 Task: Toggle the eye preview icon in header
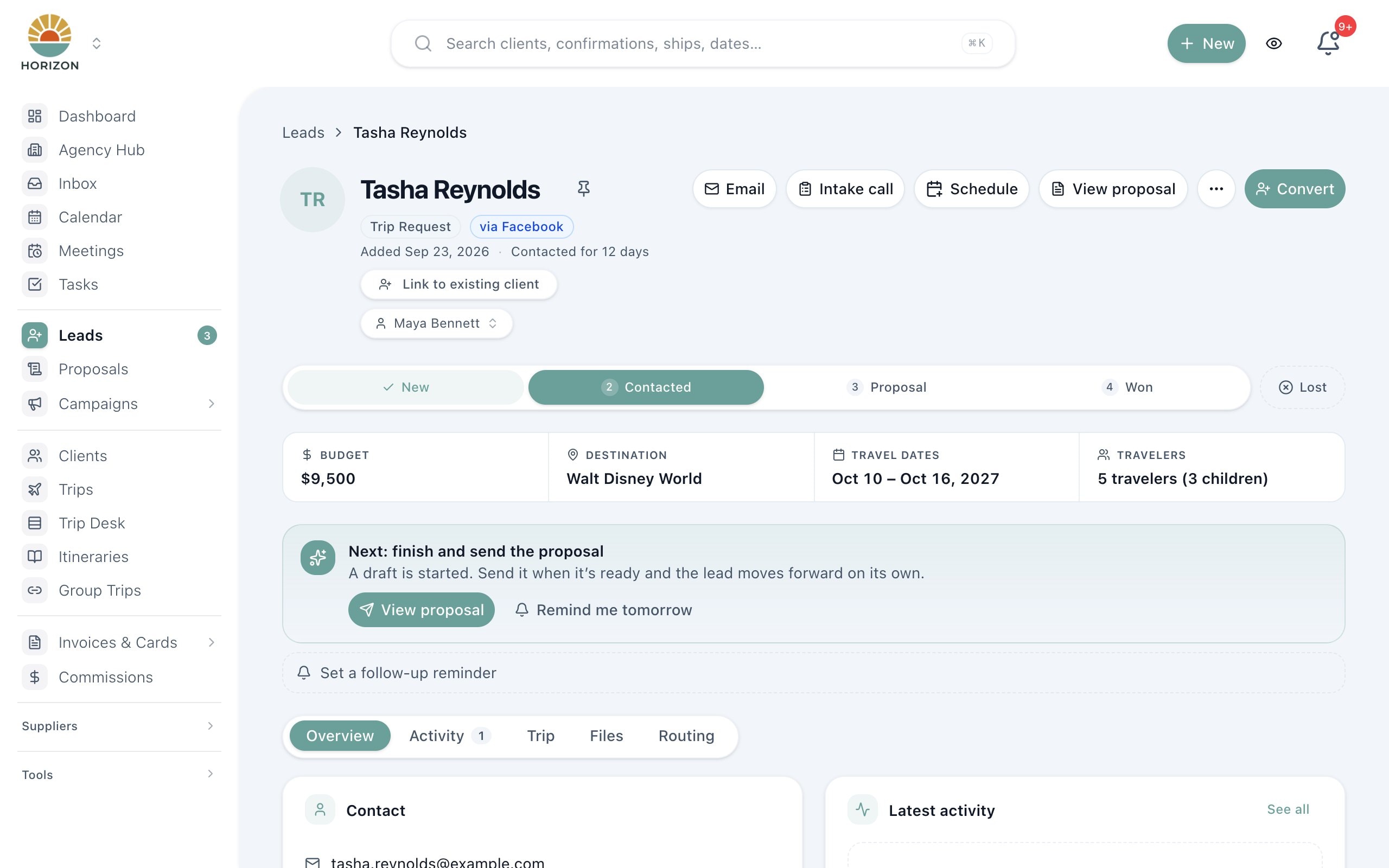pyautogui.click(x=1273, y=43)
